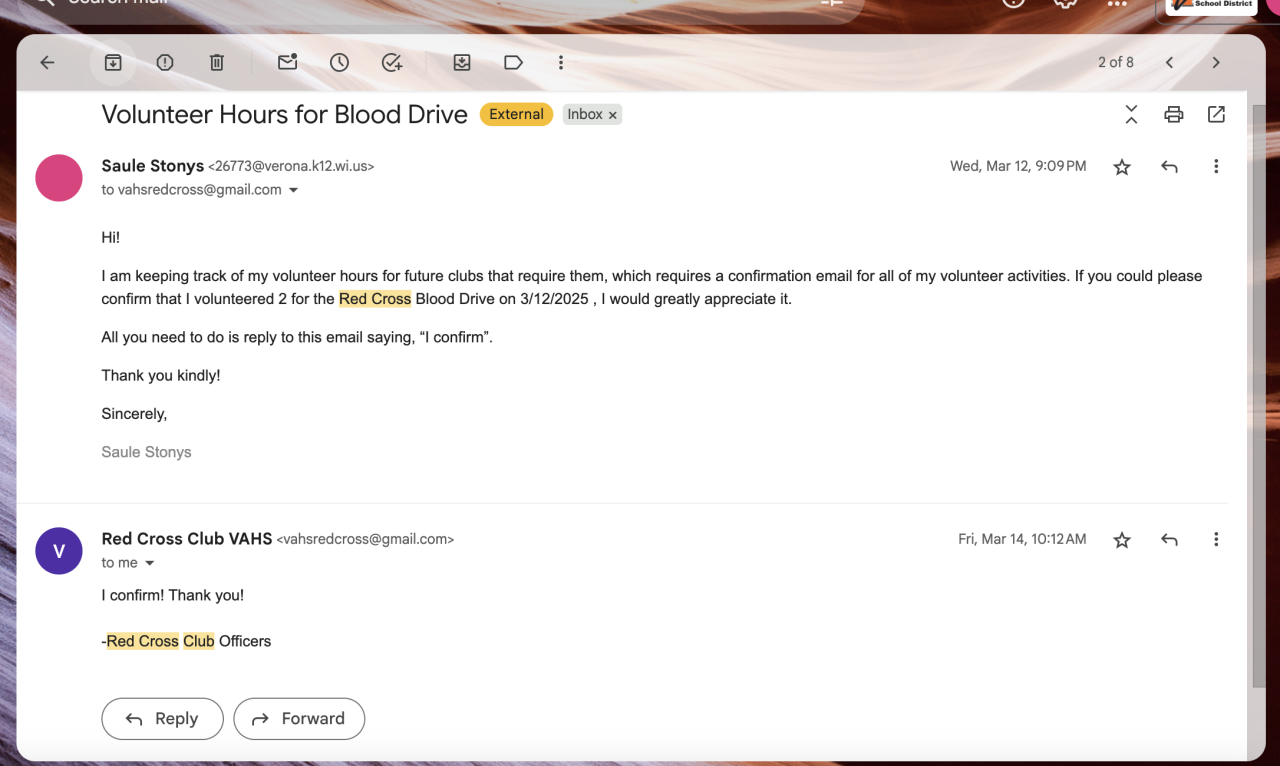Image resolution: width=1280 pixels, height=766 pixels.
Task: Click the vahsredcross@gmail.com address beside Red Cross Club VAHS
Action: (365, 540)
